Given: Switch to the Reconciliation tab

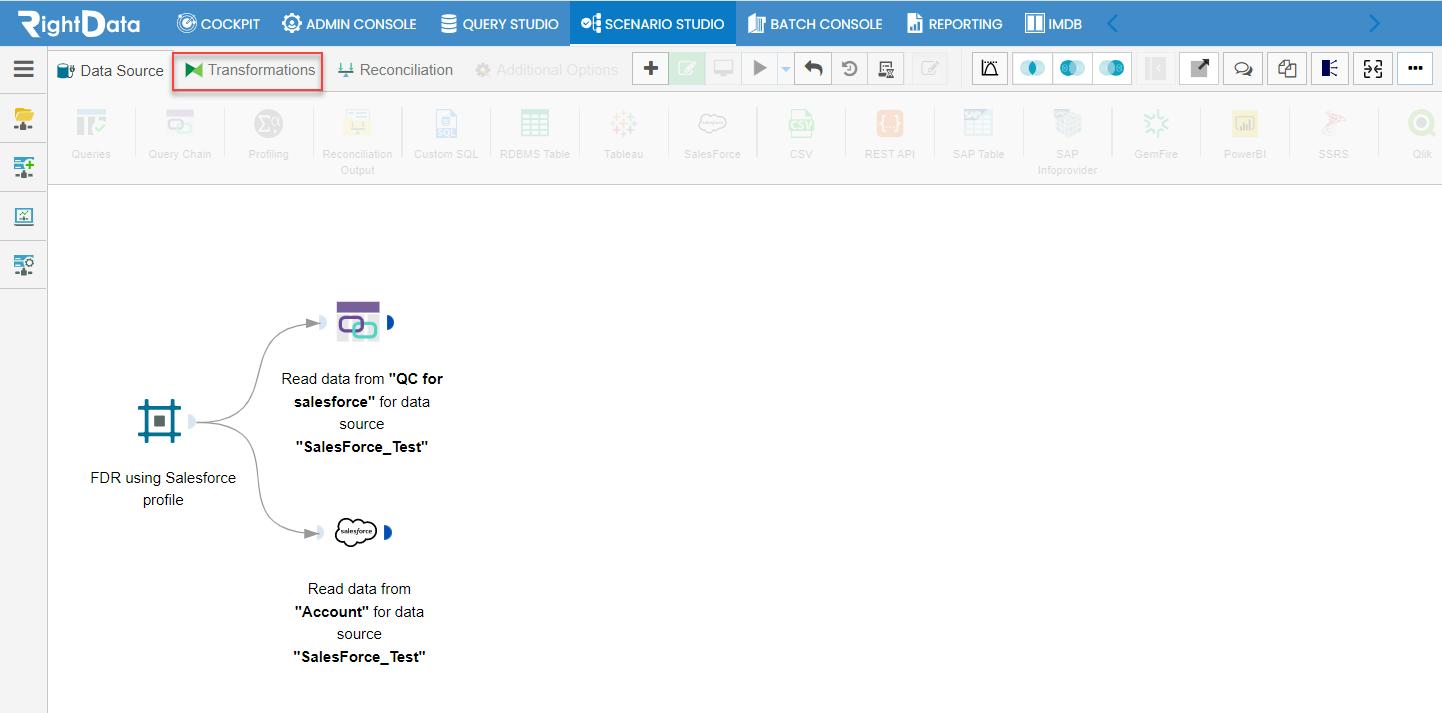Looking at the screenshot, I should pyautogui.click(x=395, y=70).
